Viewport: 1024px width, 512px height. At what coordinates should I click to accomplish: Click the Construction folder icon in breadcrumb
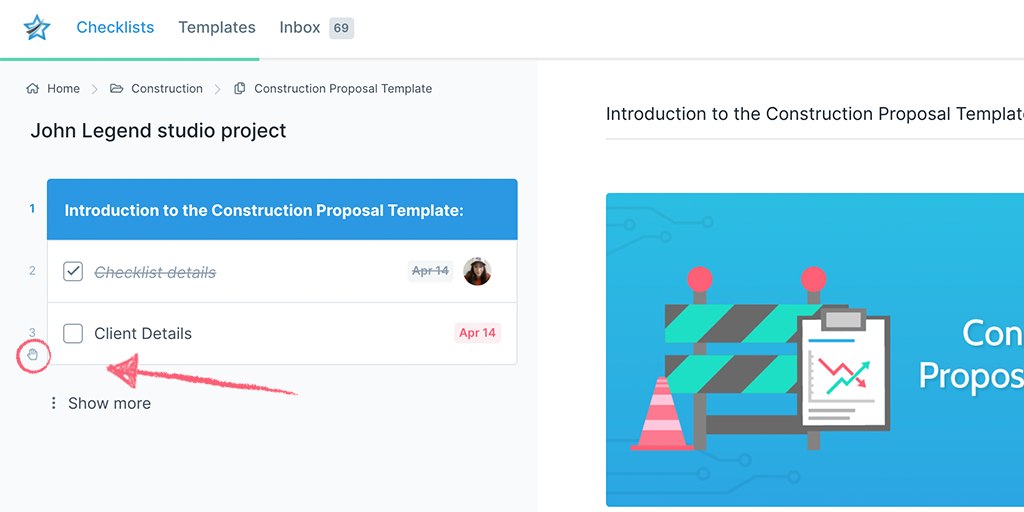[116, 88]
